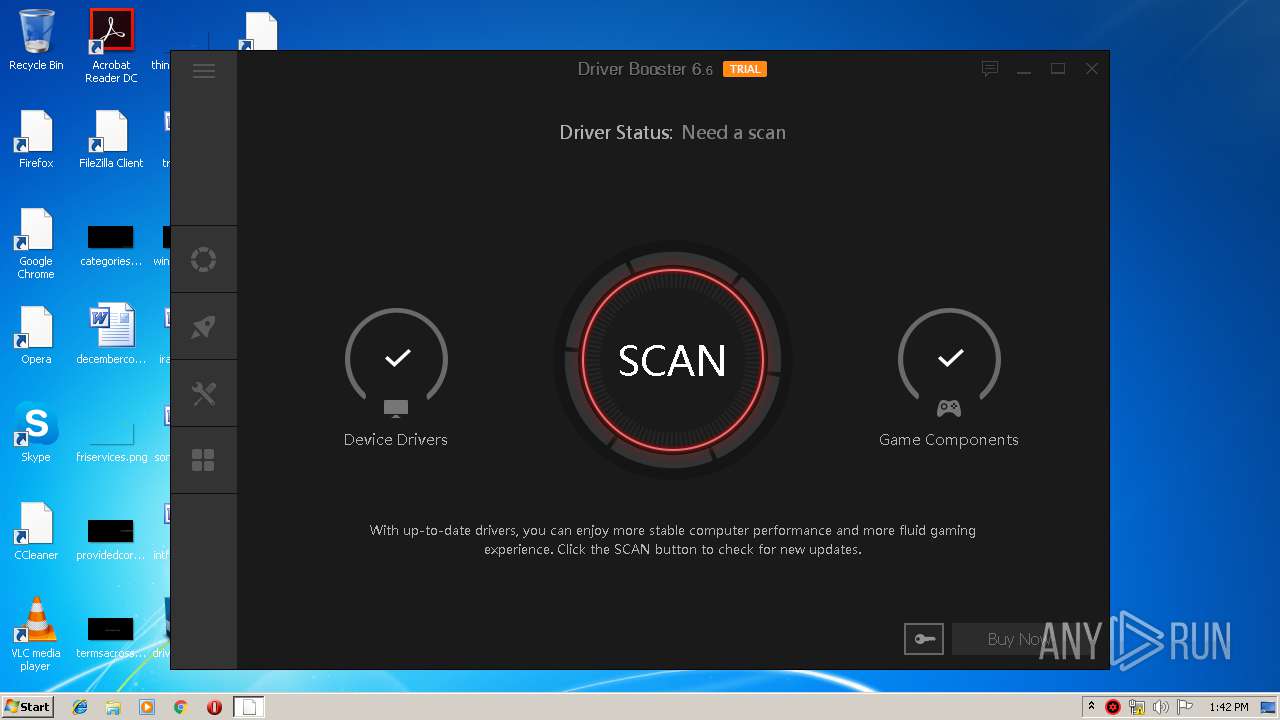Select termsacross desktop file

(111, 638)
